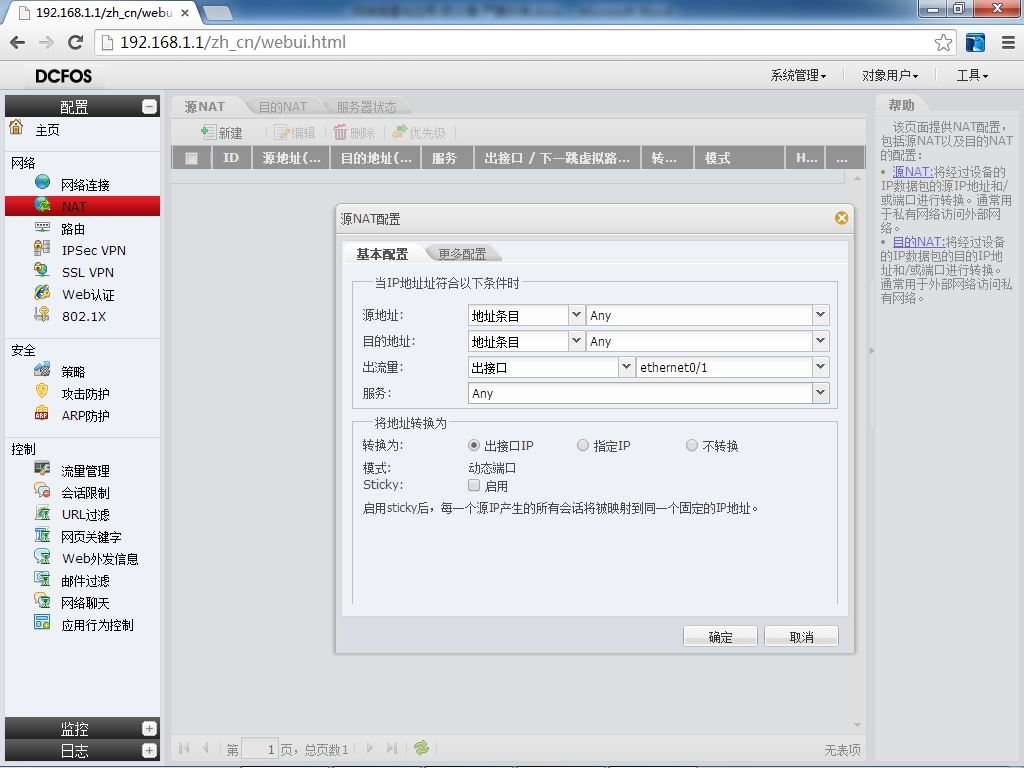Open the 邮件过滤 icon
Screen dimensions: 1024x768
(42, 579)
